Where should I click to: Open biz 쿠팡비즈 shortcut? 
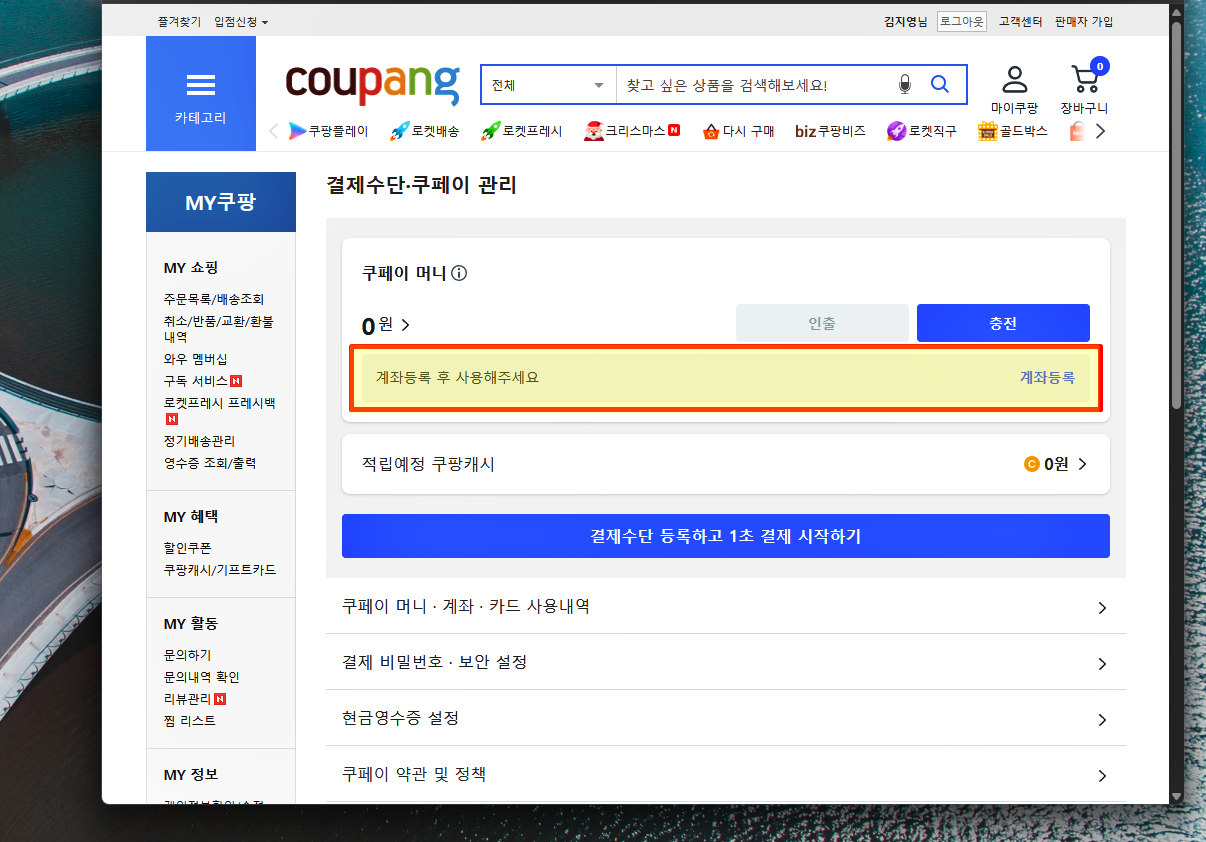point(830,131)
